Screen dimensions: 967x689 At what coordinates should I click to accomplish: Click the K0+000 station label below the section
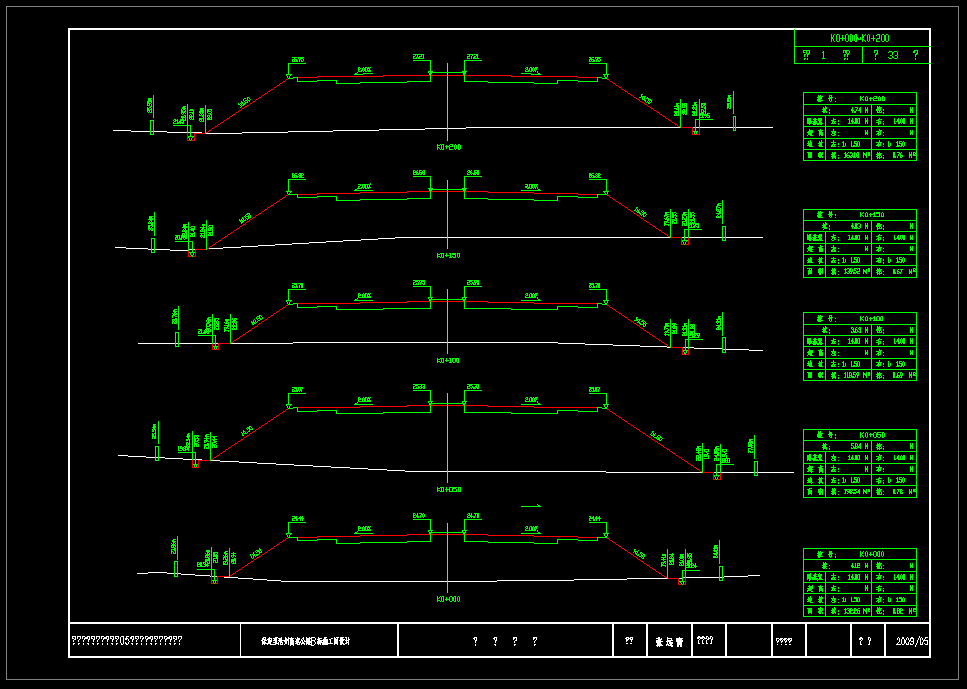click(x=448, y=599)
